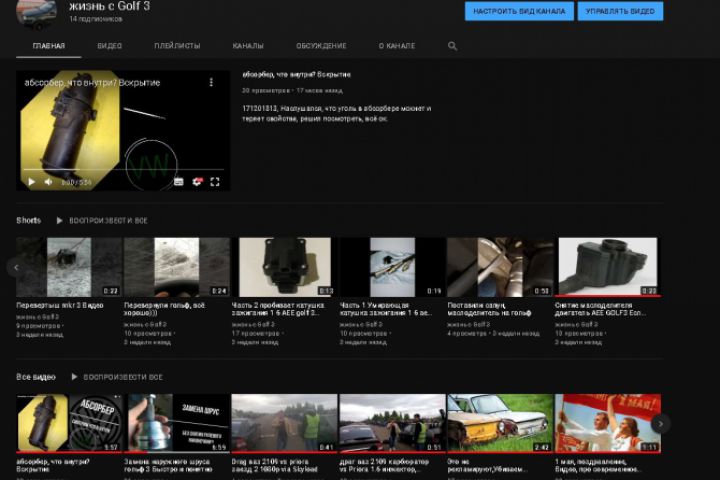Open three-dot menu on featured video

coord(211,82)
